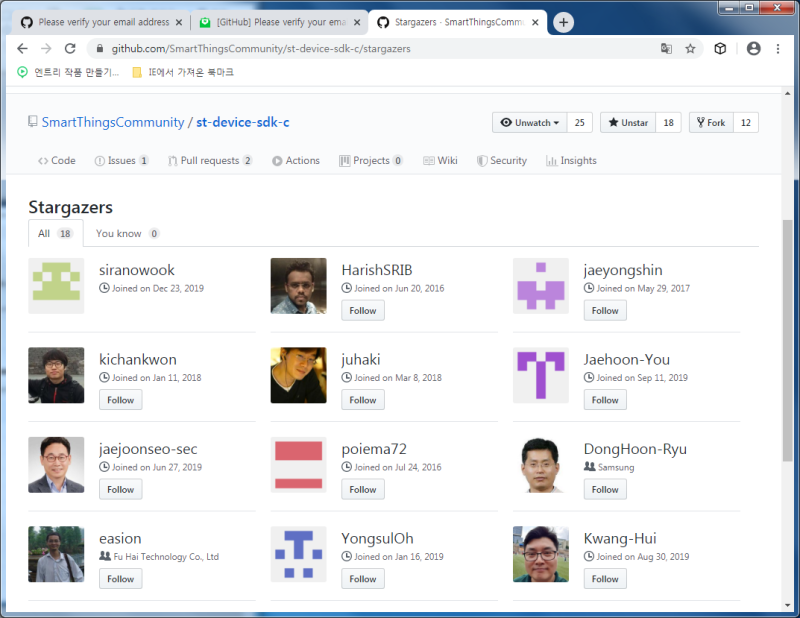Expand the Unwatch dropdown
800x618 pixels.
coord(530,122)
